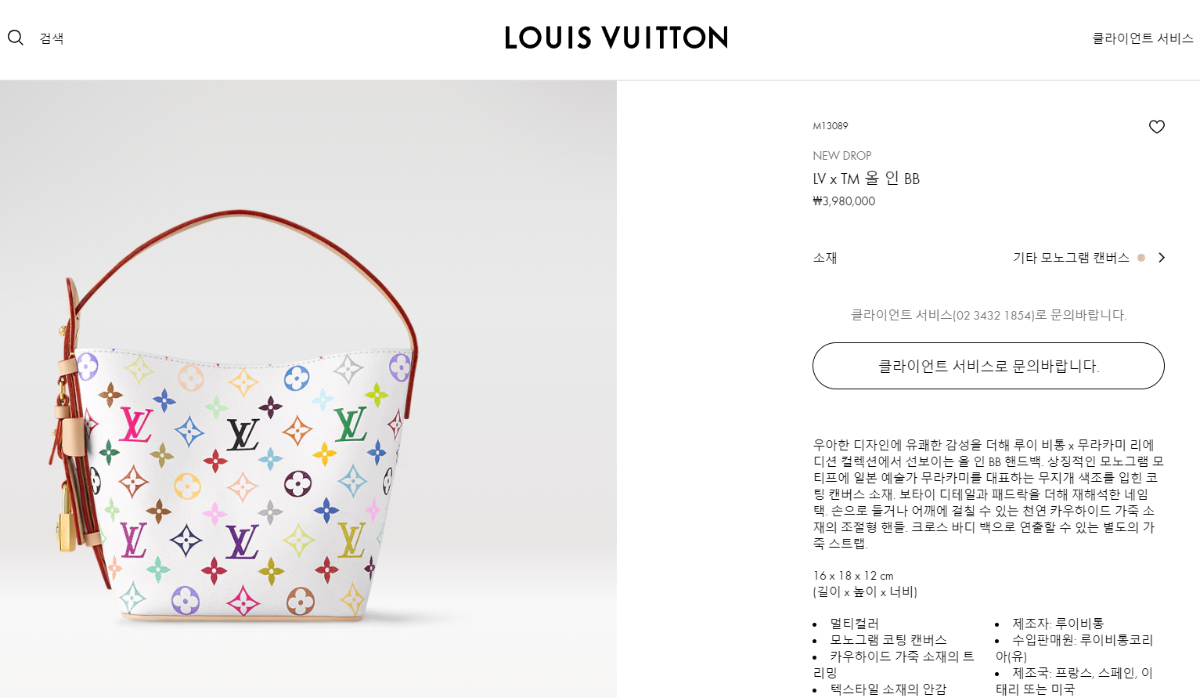Call client service number 02 3432 1854
This screenshot has width=1200, height=698.
[994, 315]
